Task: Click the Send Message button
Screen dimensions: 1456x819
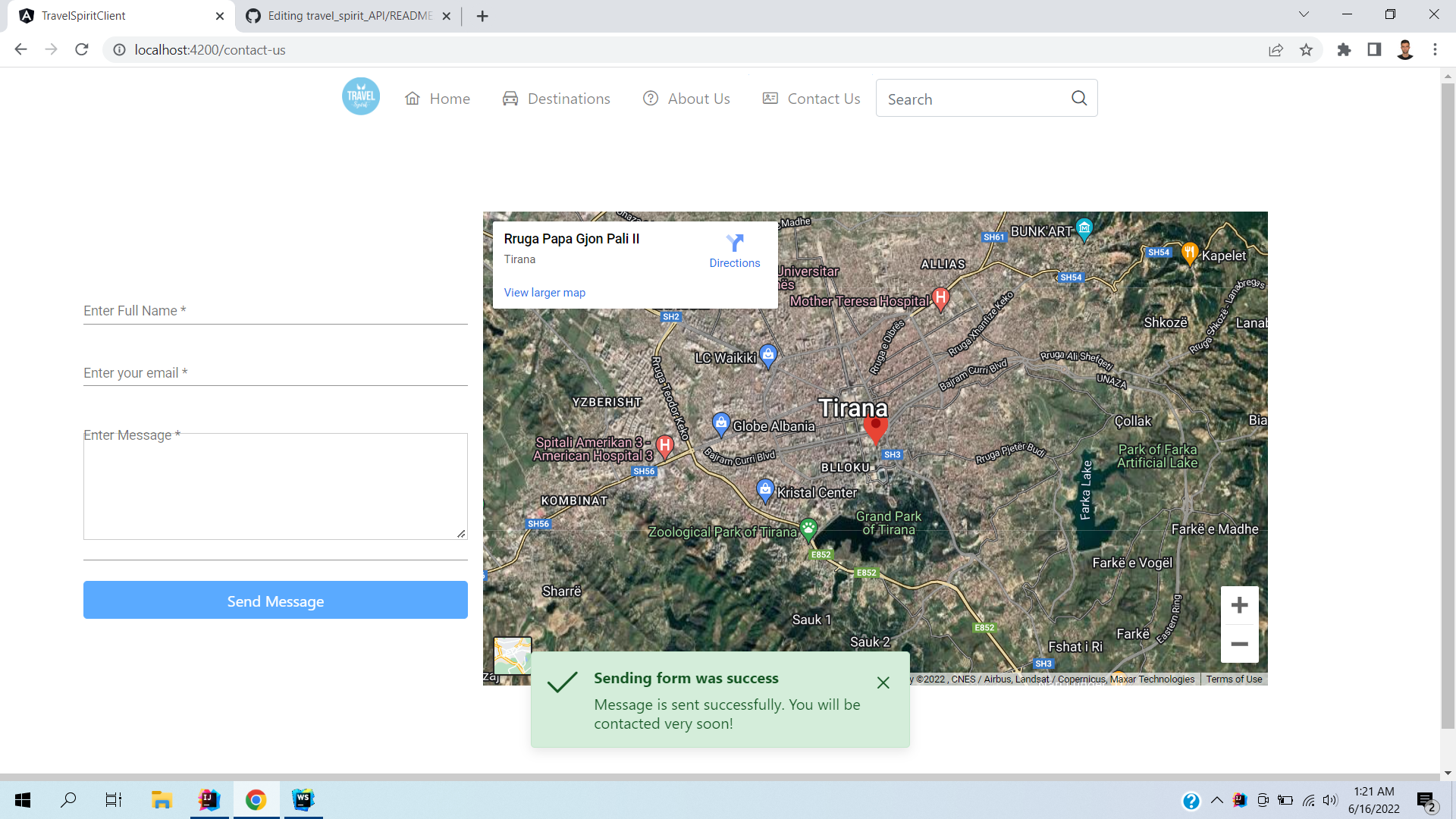Action: coord(275,600)
